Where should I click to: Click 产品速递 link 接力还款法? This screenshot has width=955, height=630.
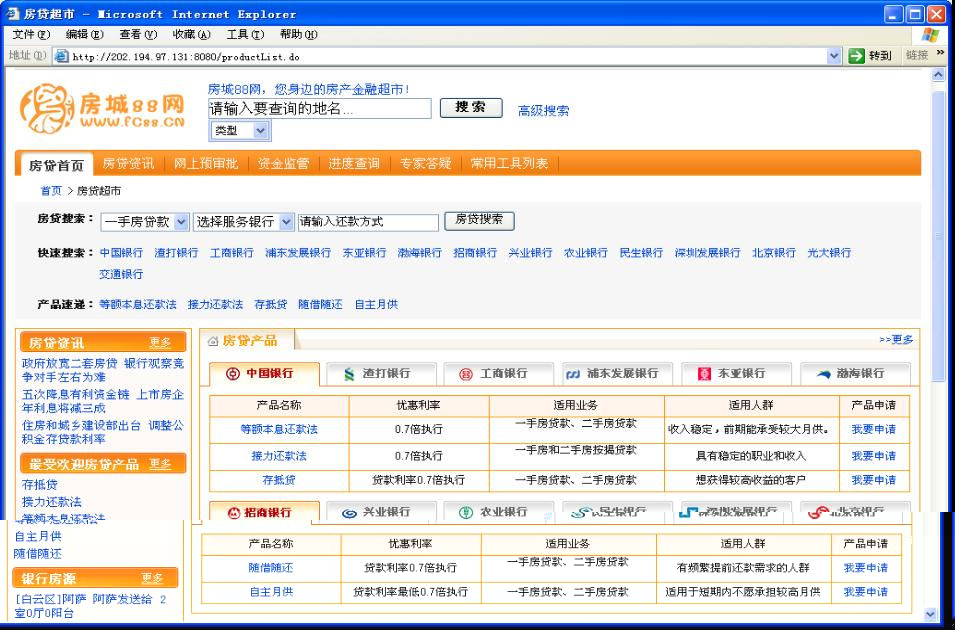point(215,304)
